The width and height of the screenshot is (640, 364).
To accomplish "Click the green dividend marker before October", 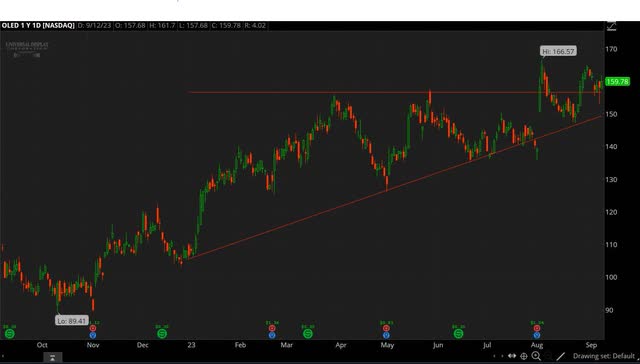I will click(9, 334).
